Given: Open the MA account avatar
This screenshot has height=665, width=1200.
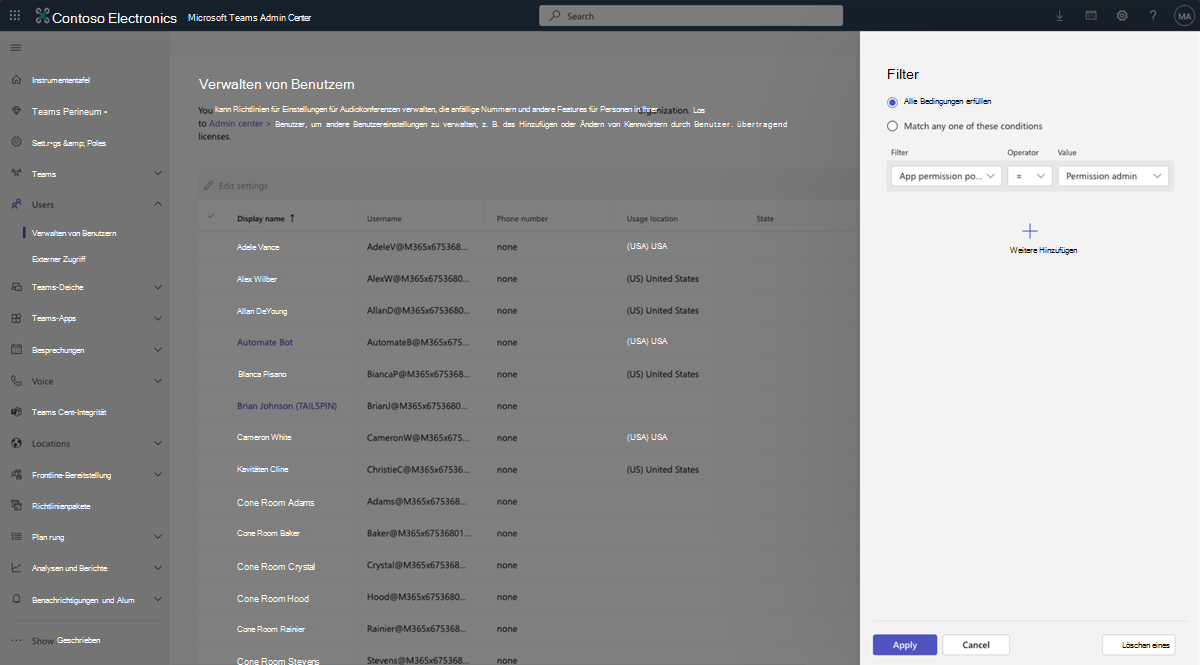Looking at the screenshot, I should 1182,16.
